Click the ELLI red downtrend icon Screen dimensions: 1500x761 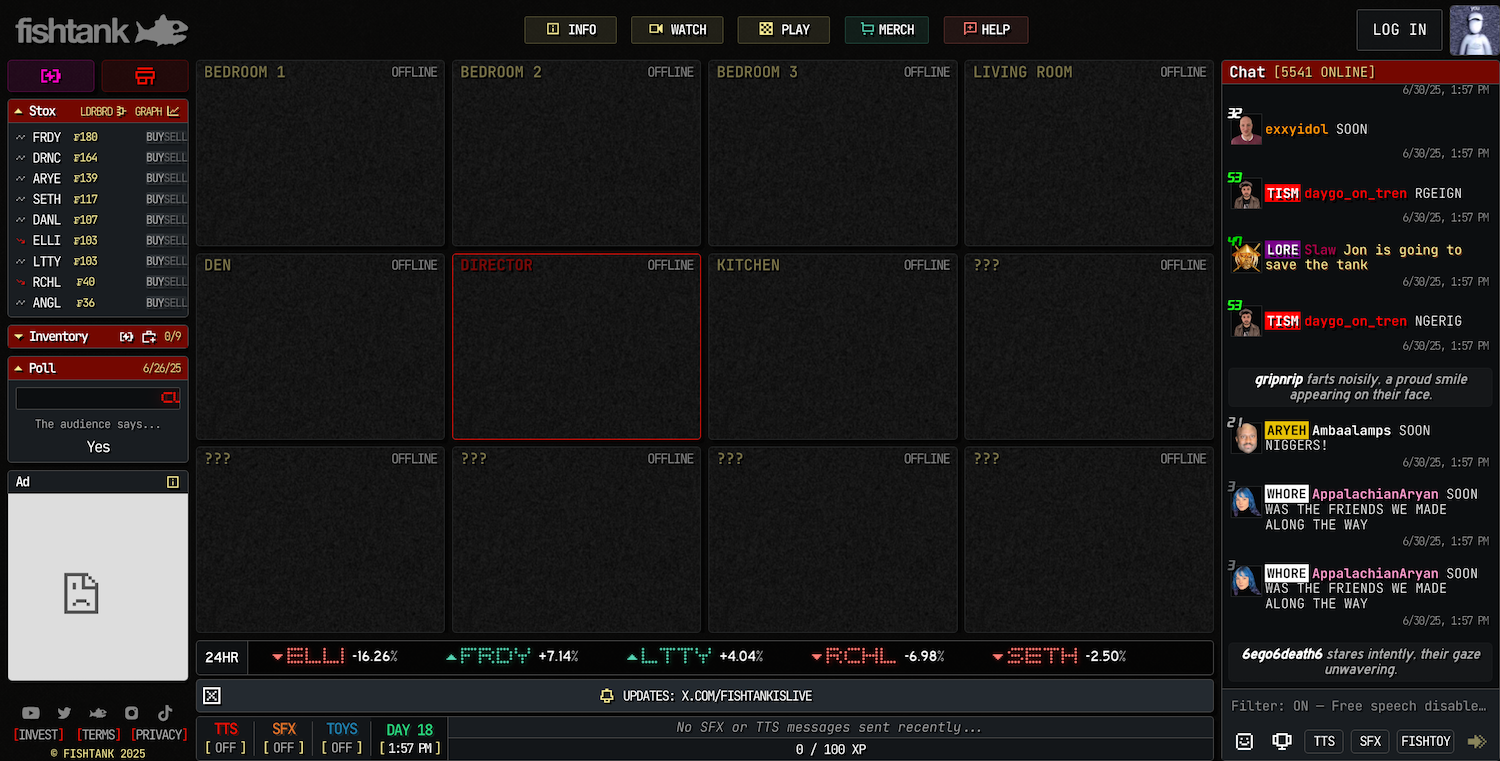20,240
